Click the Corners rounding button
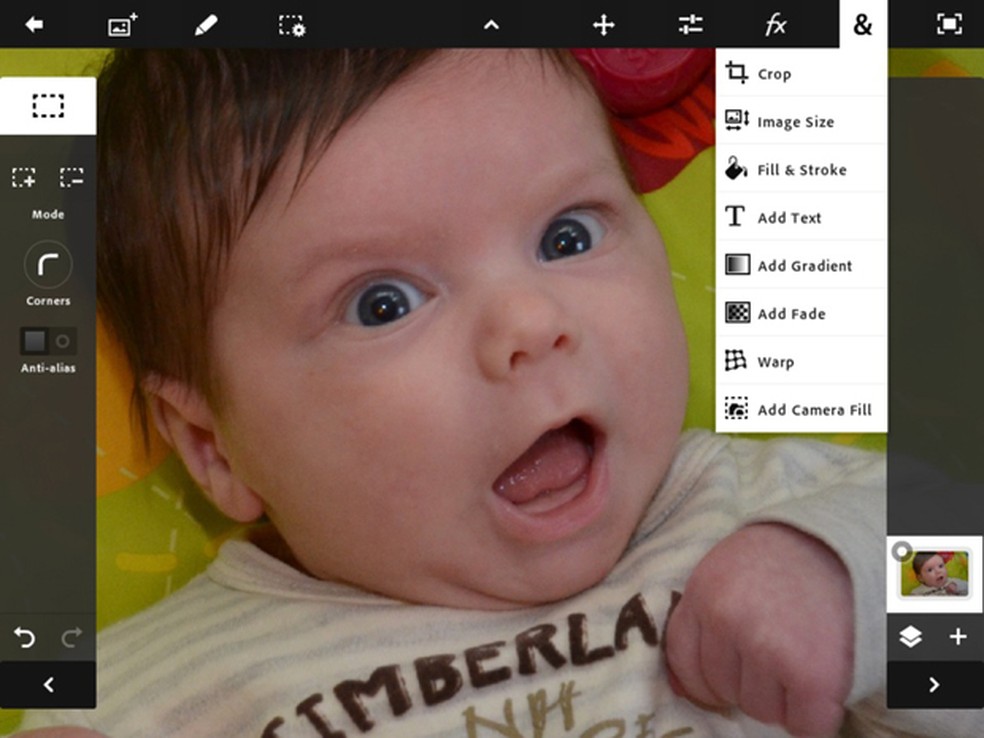Screen dimensions: 984x738 [48, 265]
